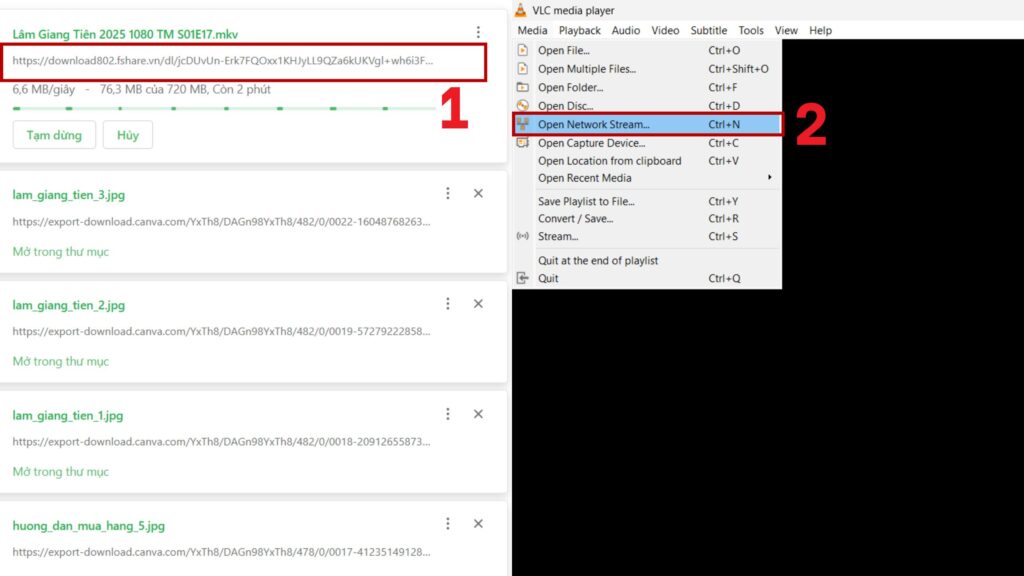Image resolution: width=1024 pixels, height=576 pixels.
Task: Click the Open File icon in Media menu
Action: click(x=522, y=50)
